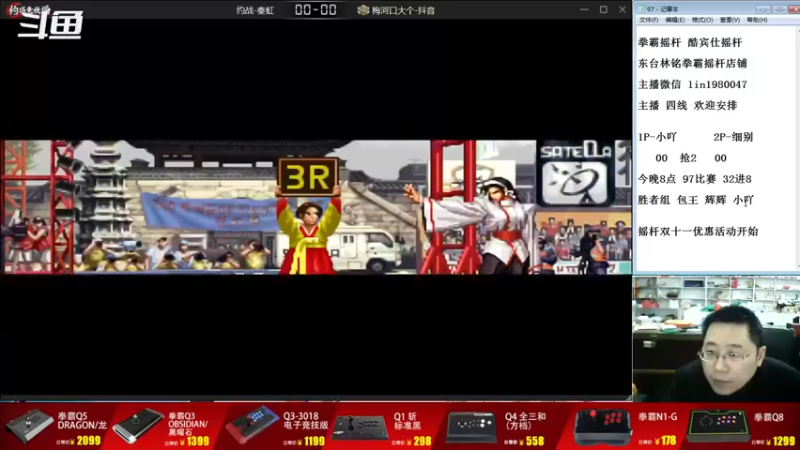Image resolution: width=800 pixels, height=450 pixels.
Task: Click the line 东台林铭拳霸摇杆店铺 in Notepad
Action: click(x=692, y=63)
